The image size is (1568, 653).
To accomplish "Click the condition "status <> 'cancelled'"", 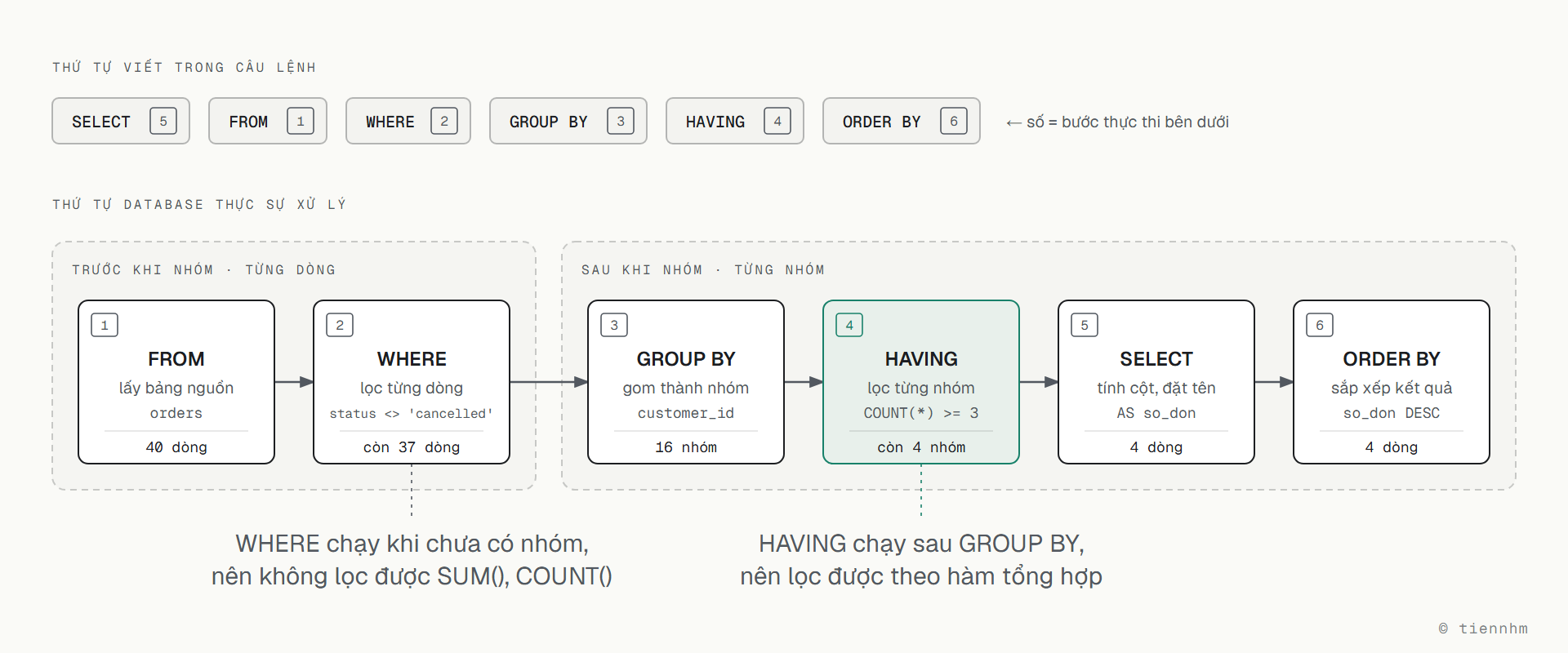I will 412,413.
